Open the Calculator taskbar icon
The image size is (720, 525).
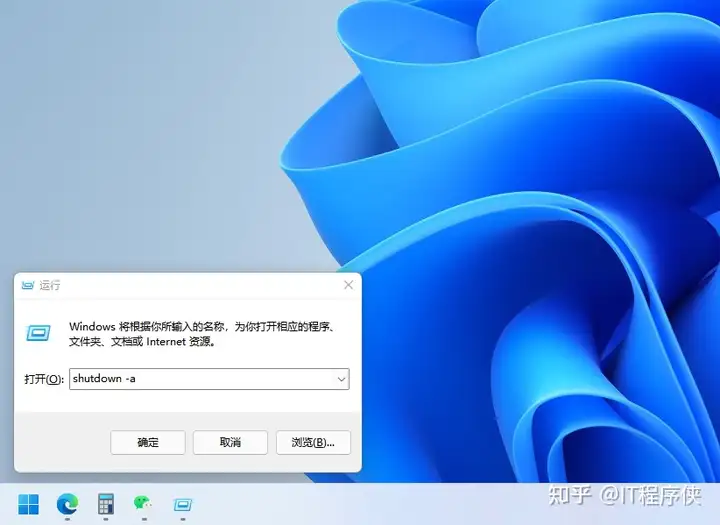click(x=106, y=504)
